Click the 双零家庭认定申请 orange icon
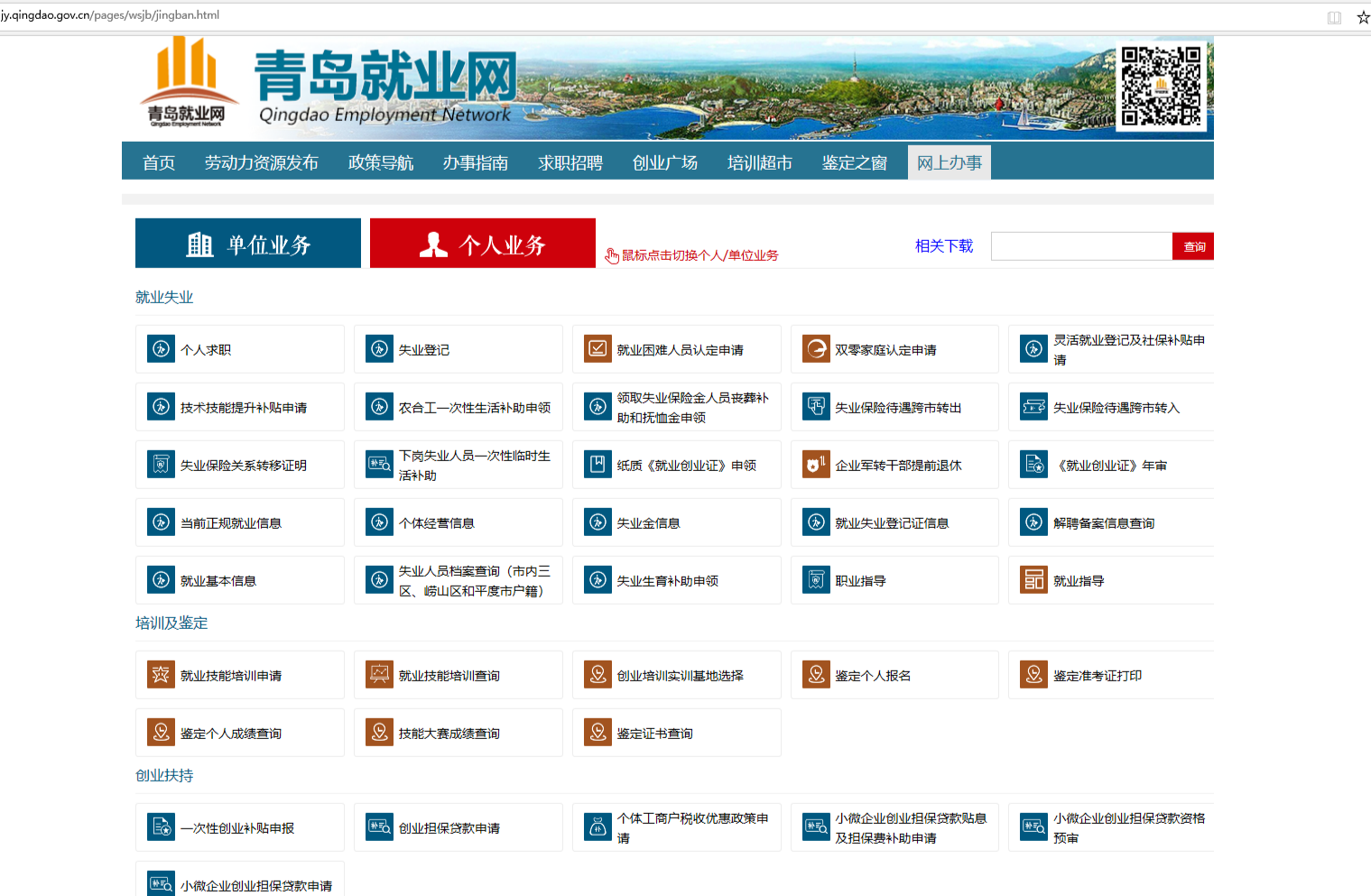The height and width of the screenshot is (896, 1371). 816,349
